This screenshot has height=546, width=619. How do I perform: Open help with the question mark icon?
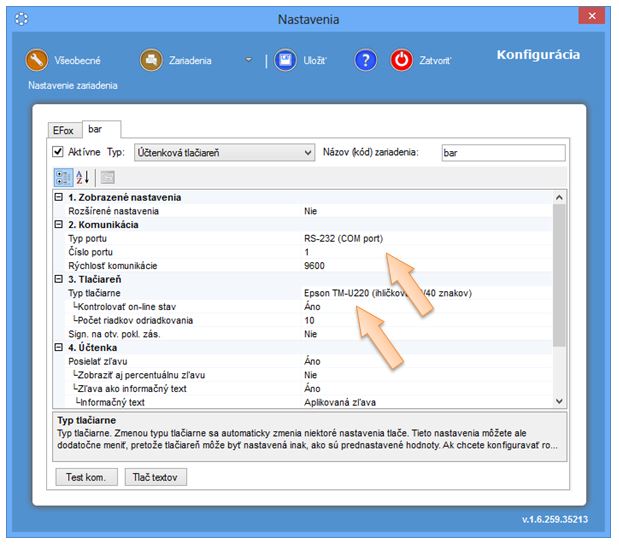point(366,60)
